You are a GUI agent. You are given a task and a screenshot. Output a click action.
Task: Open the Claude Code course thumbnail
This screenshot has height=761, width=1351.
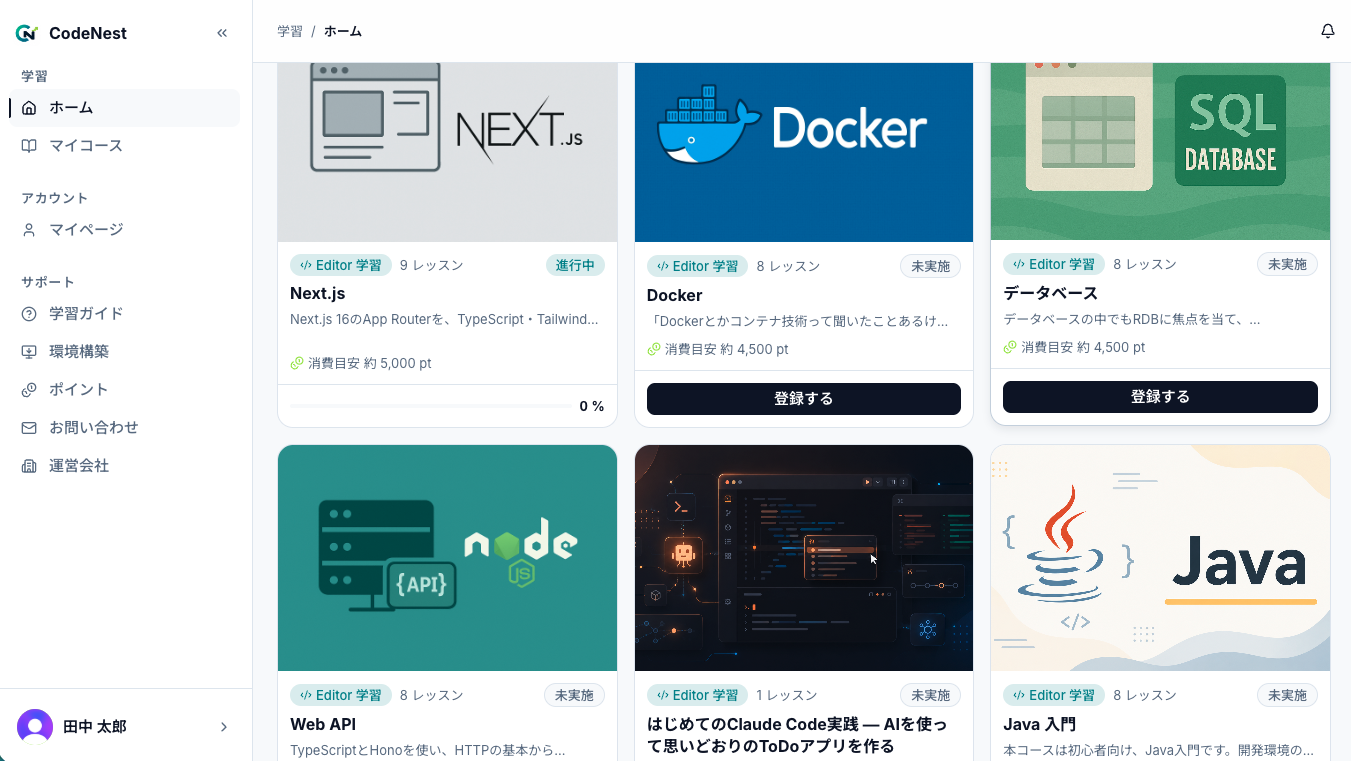(x=804, y=558)
